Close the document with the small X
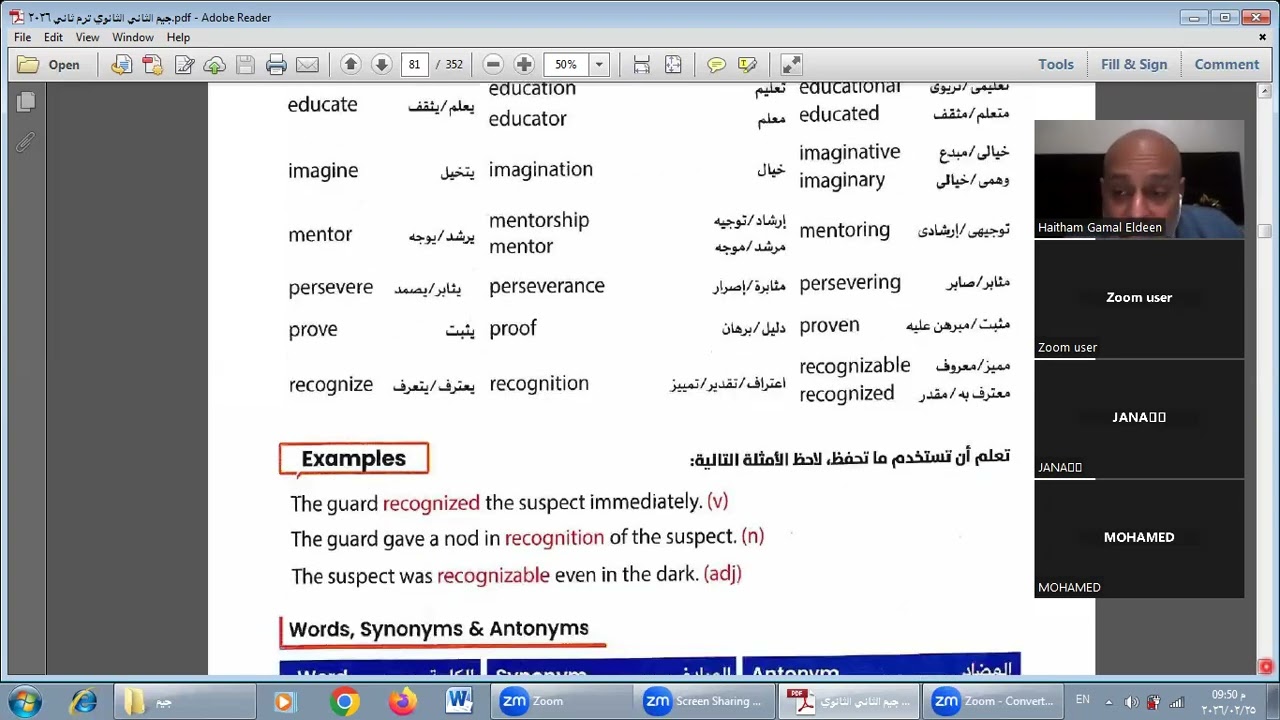 (1262, 37)
